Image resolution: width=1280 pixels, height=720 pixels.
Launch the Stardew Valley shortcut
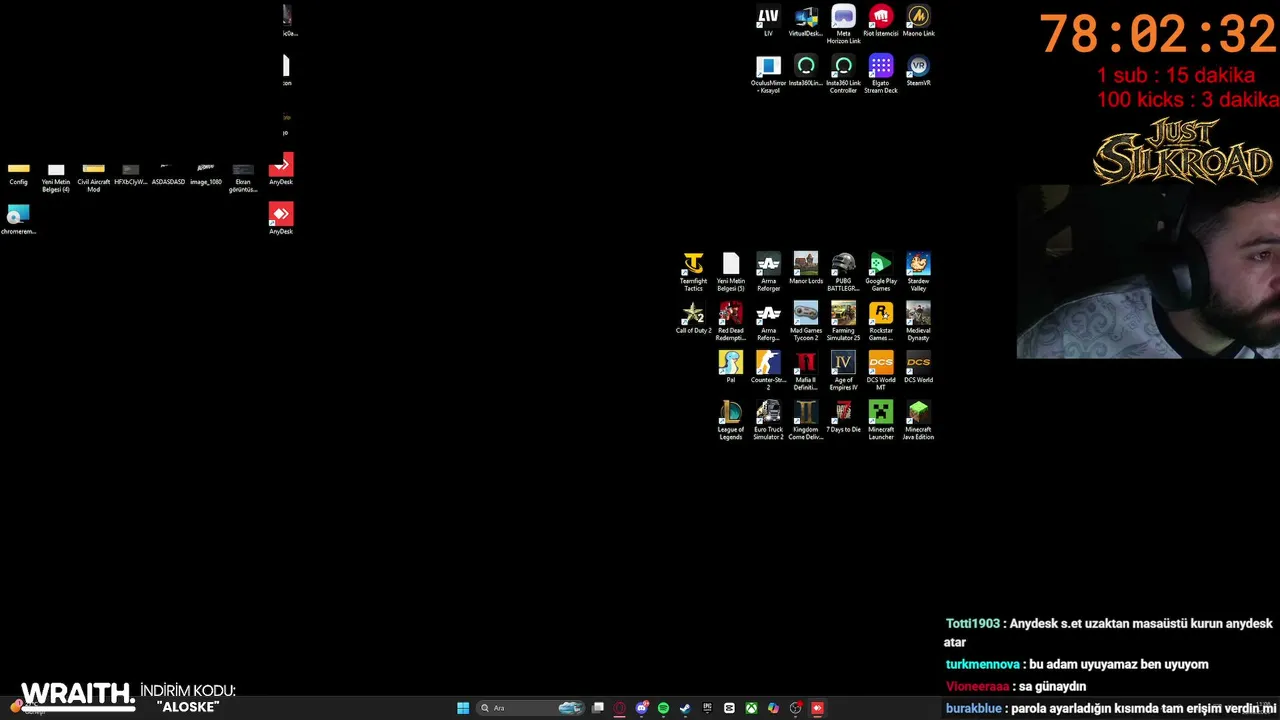918,272
